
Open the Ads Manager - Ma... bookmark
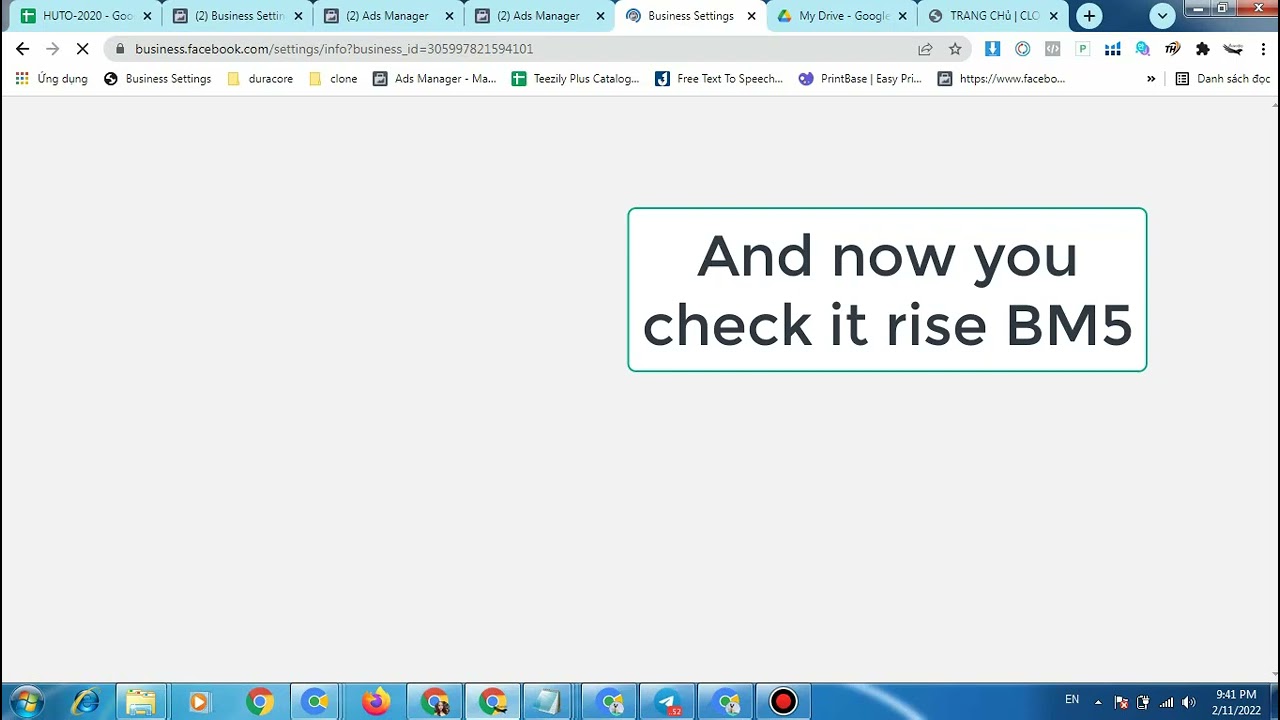coord(435,79)
